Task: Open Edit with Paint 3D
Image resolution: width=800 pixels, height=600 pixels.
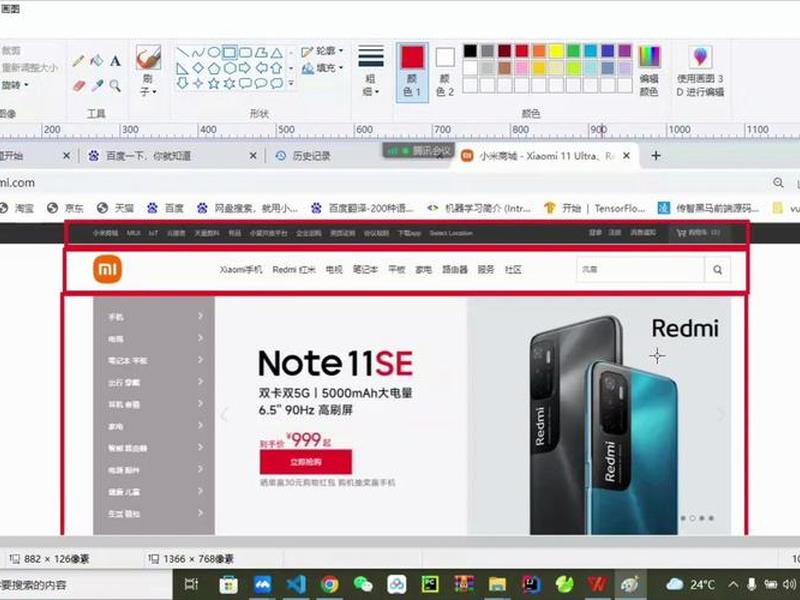Action: pos(700,71)
